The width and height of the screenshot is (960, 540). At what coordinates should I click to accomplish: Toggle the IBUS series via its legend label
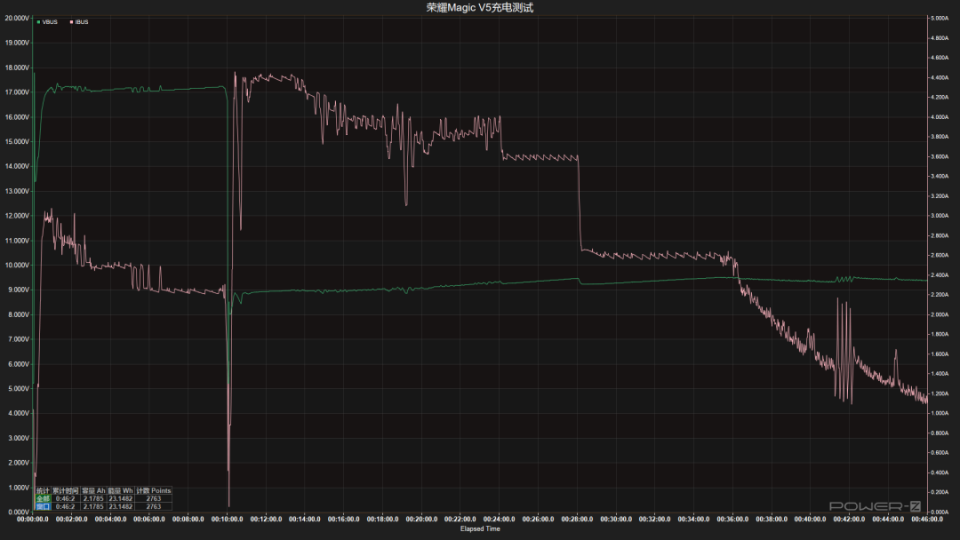click(81, 22)
